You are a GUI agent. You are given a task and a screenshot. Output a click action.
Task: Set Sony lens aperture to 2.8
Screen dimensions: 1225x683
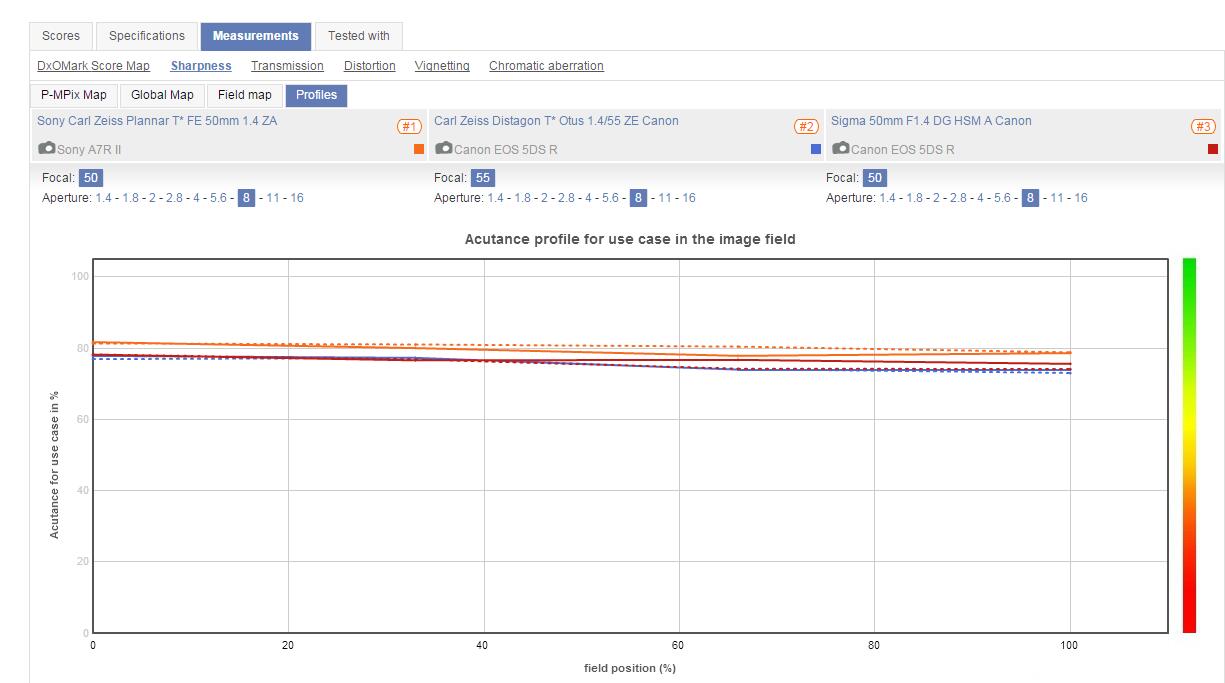click(x=174, y=198)
